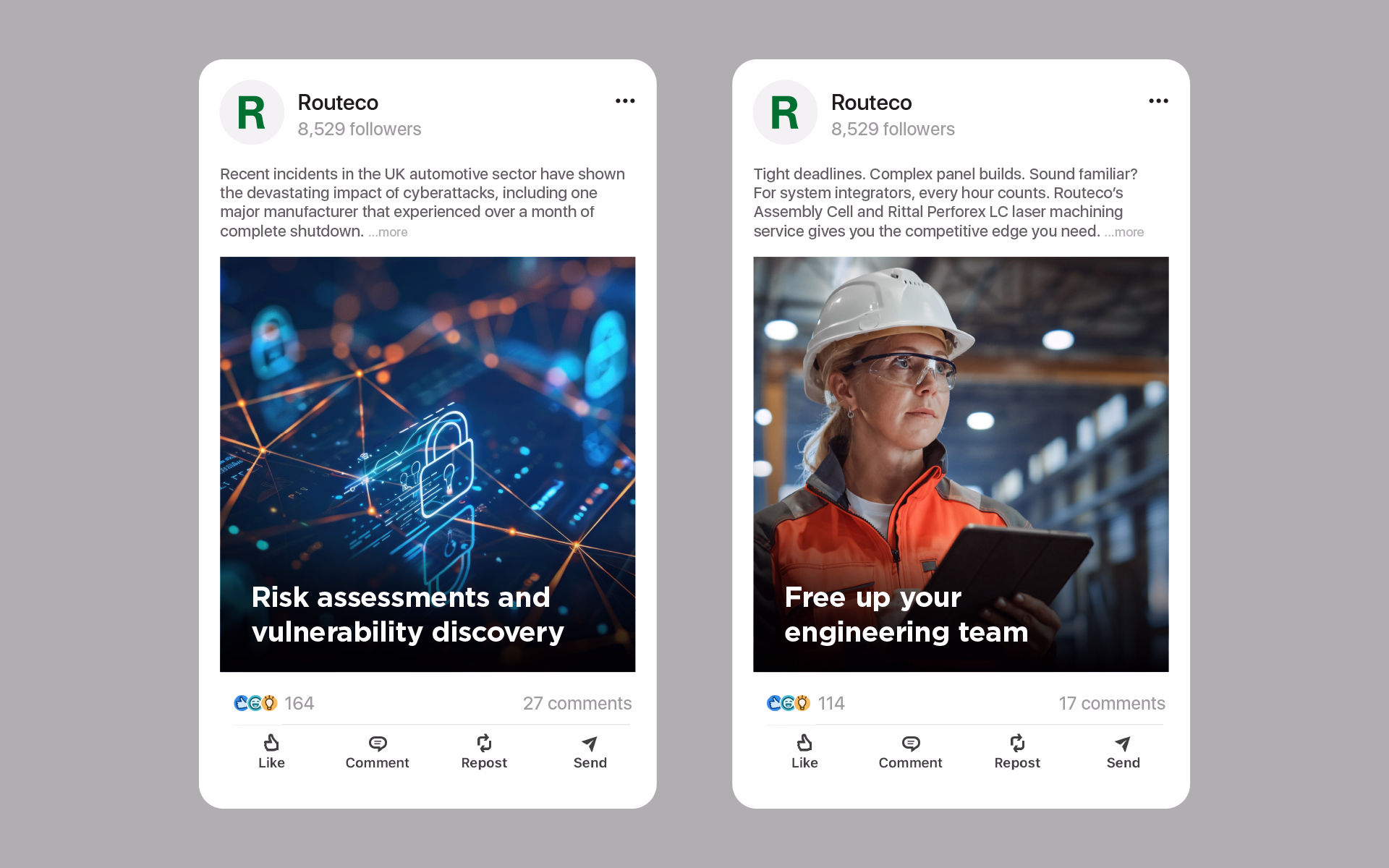Image resolution: width=1389 pixels, height=868 pixels.
Task: View the 27 comments link
Action: [x=577, y=703]
